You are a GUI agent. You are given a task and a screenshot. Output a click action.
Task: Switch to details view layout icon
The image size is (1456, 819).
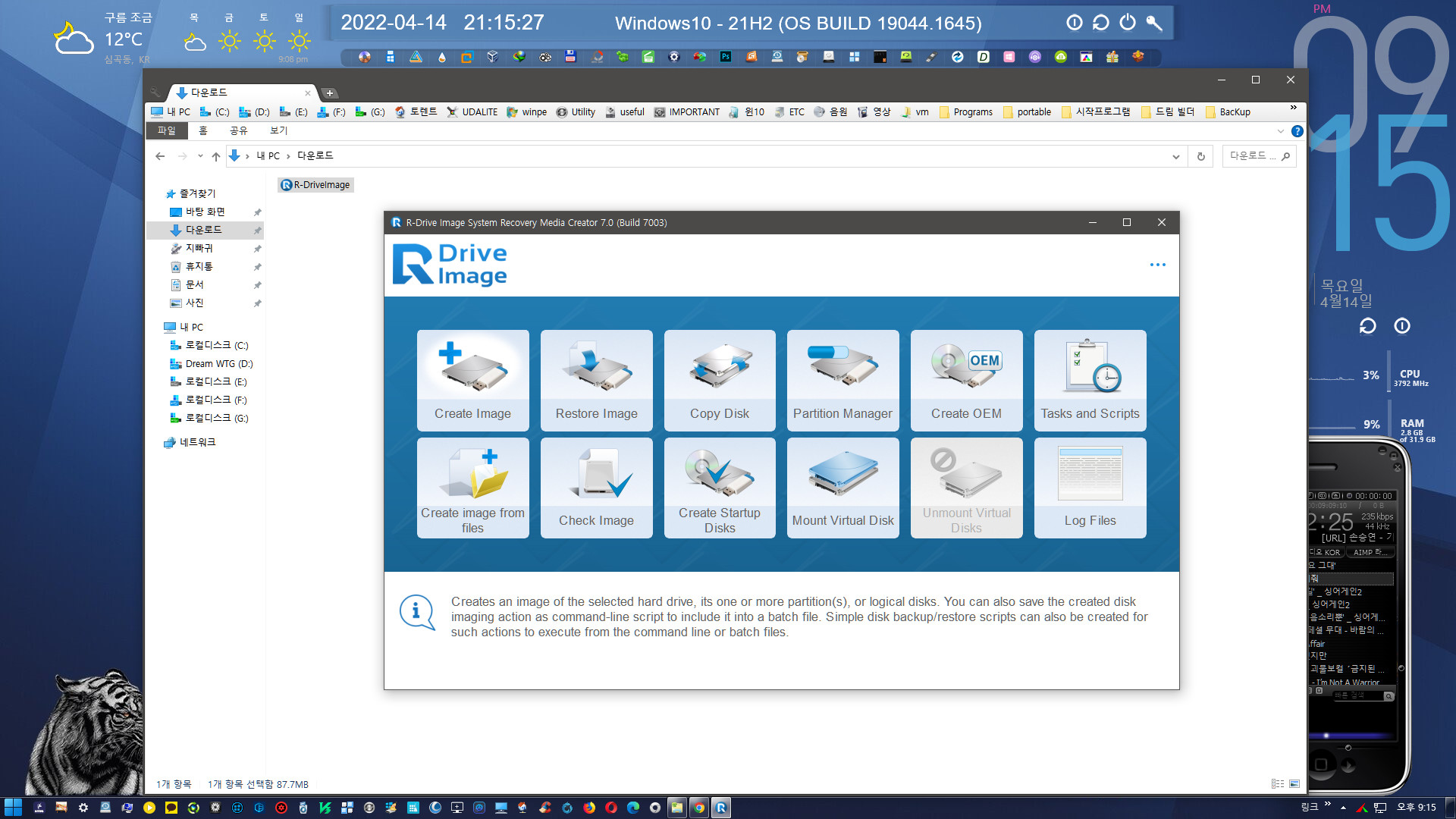[1278, 784]
